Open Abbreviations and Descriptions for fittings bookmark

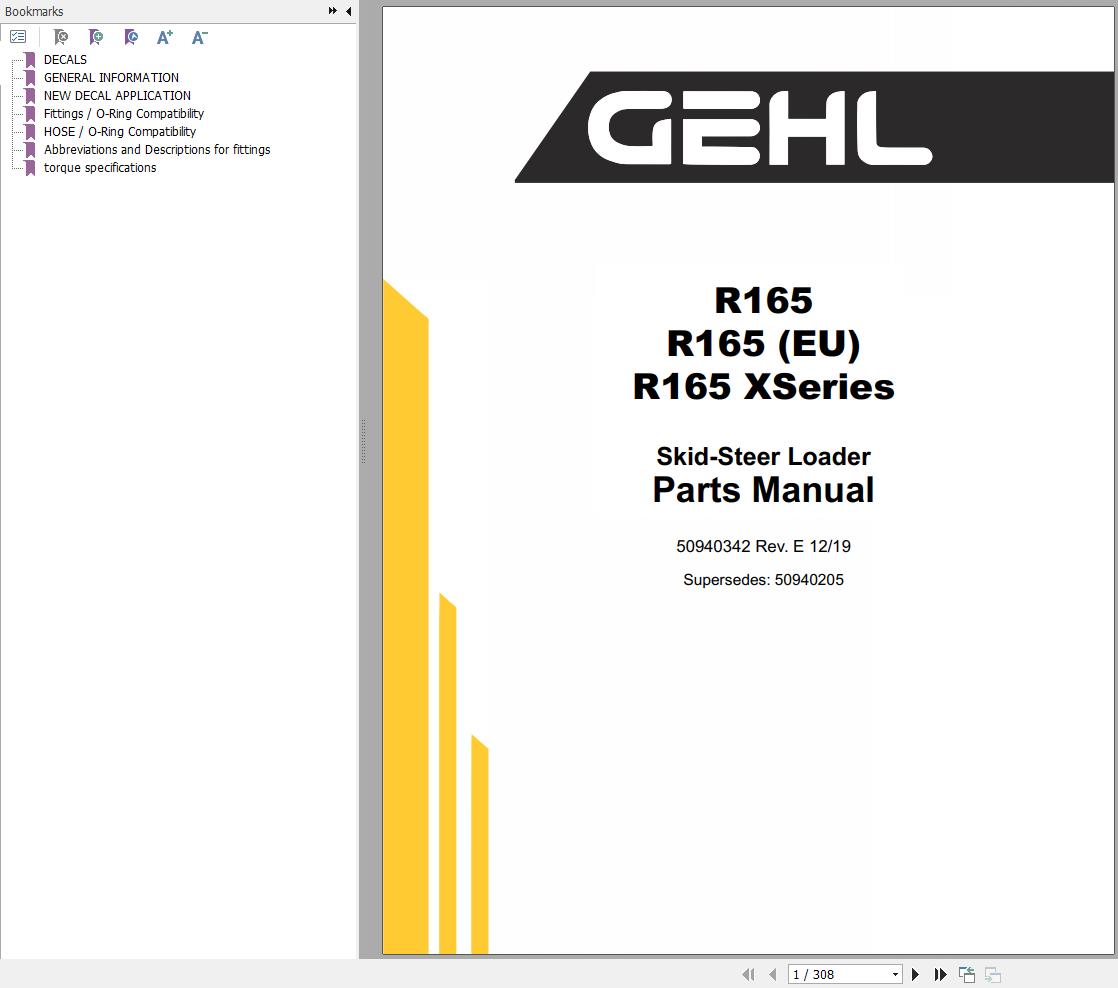click(x=157, y=150)
